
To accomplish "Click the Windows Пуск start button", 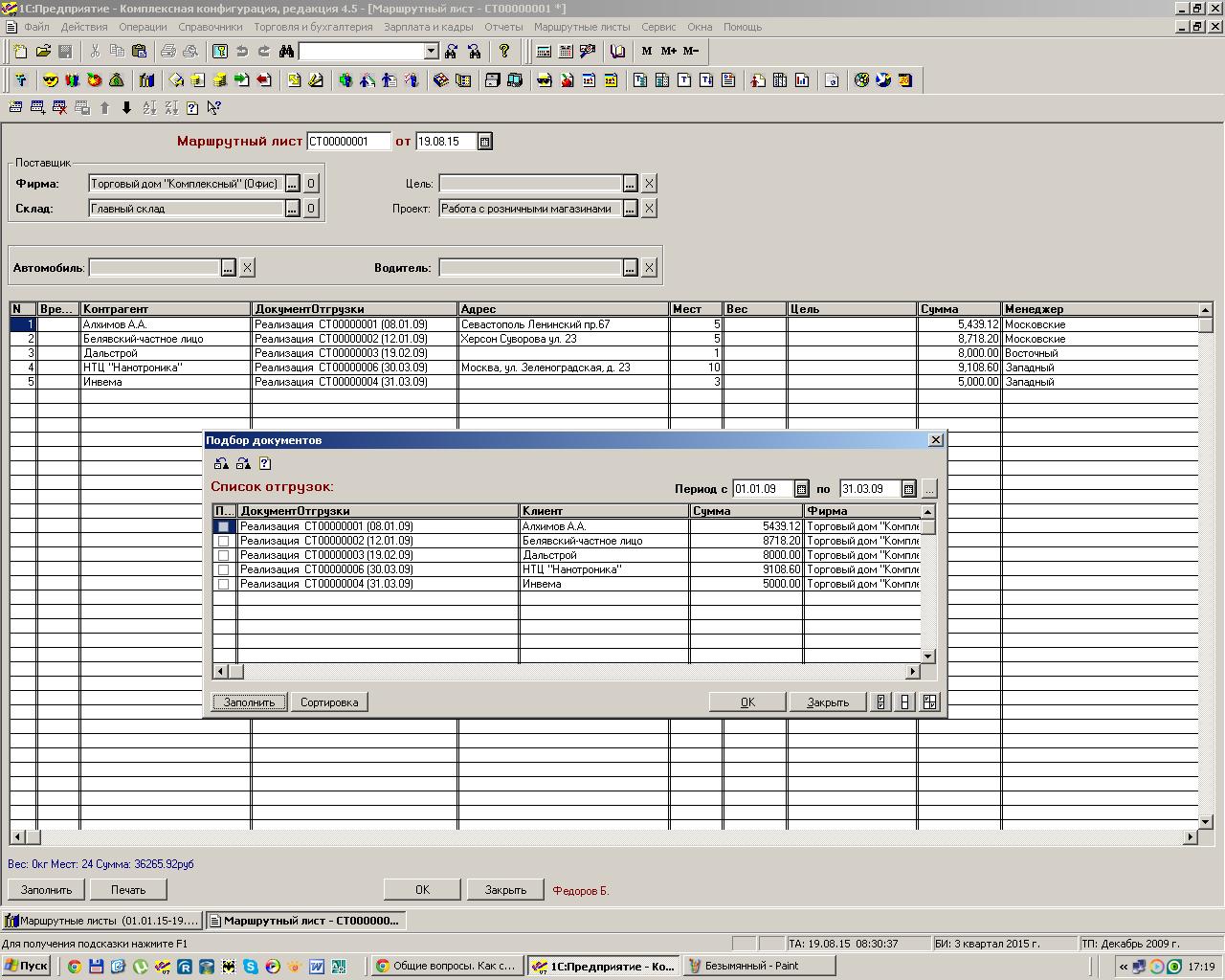I will pos(26,967).
